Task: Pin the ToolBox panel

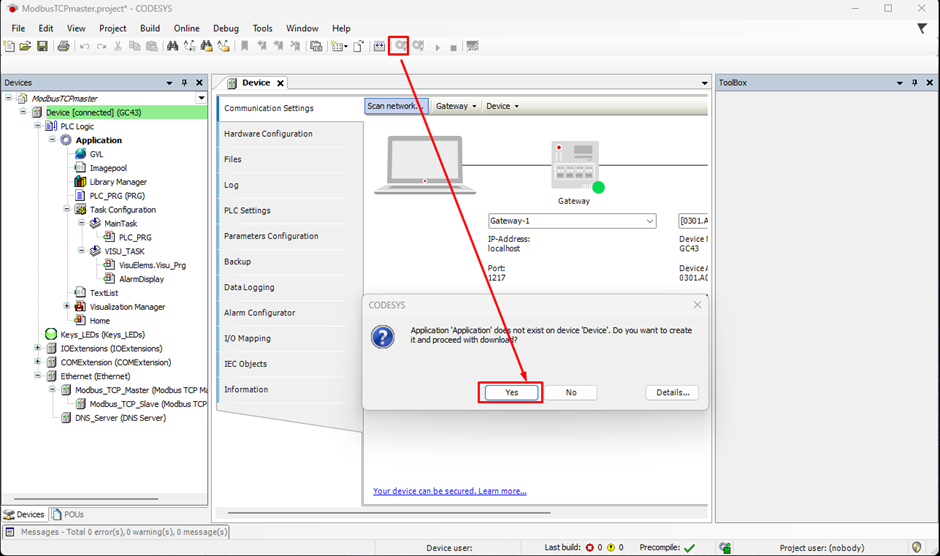Action: click(915, 83)
